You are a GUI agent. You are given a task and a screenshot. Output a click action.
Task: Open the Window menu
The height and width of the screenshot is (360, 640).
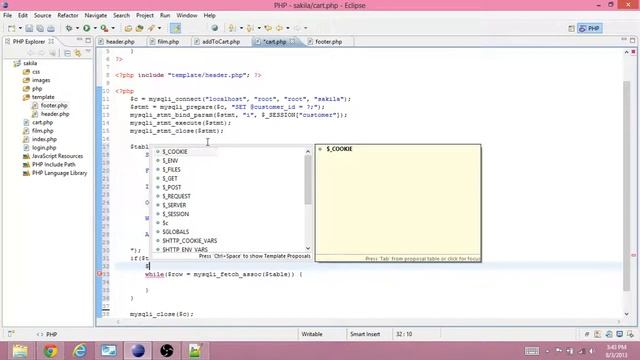[x=187, y=15]
